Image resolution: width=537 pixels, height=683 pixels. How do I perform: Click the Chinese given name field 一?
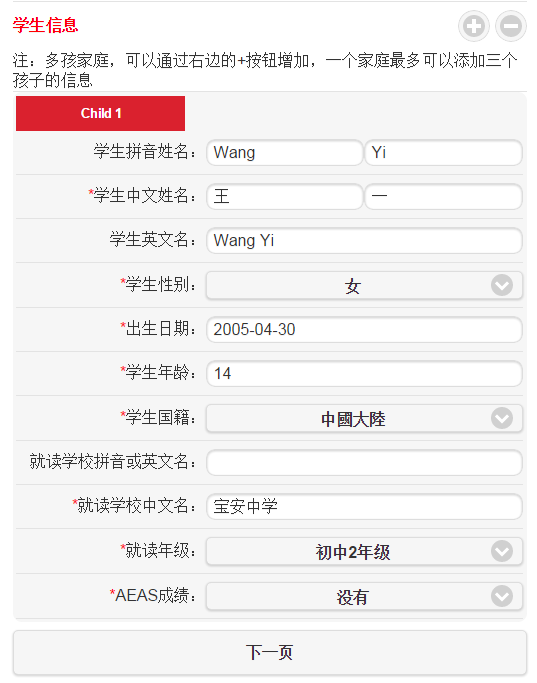click(x=443, y=196)
